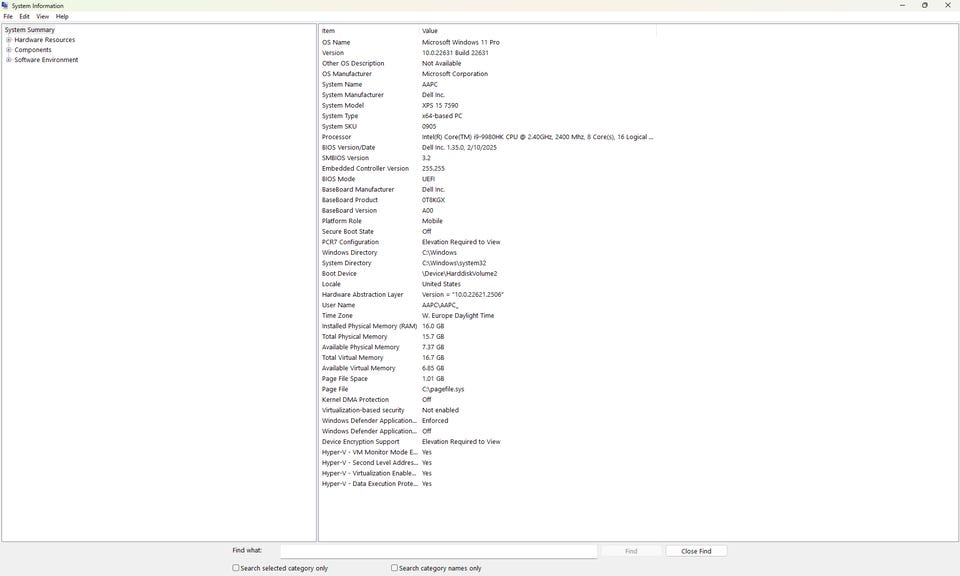Click the Close Find button

click(696, 551)
